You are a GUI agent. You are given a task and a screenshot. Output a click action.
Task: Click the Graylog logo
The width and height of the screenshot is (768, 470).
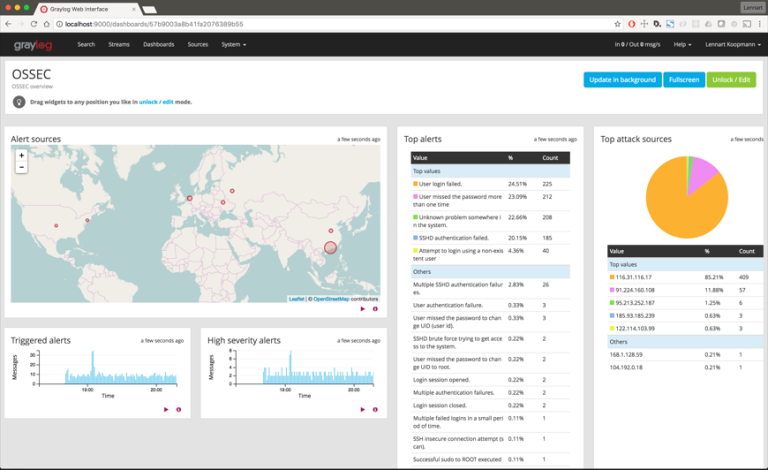coord(33,45)
